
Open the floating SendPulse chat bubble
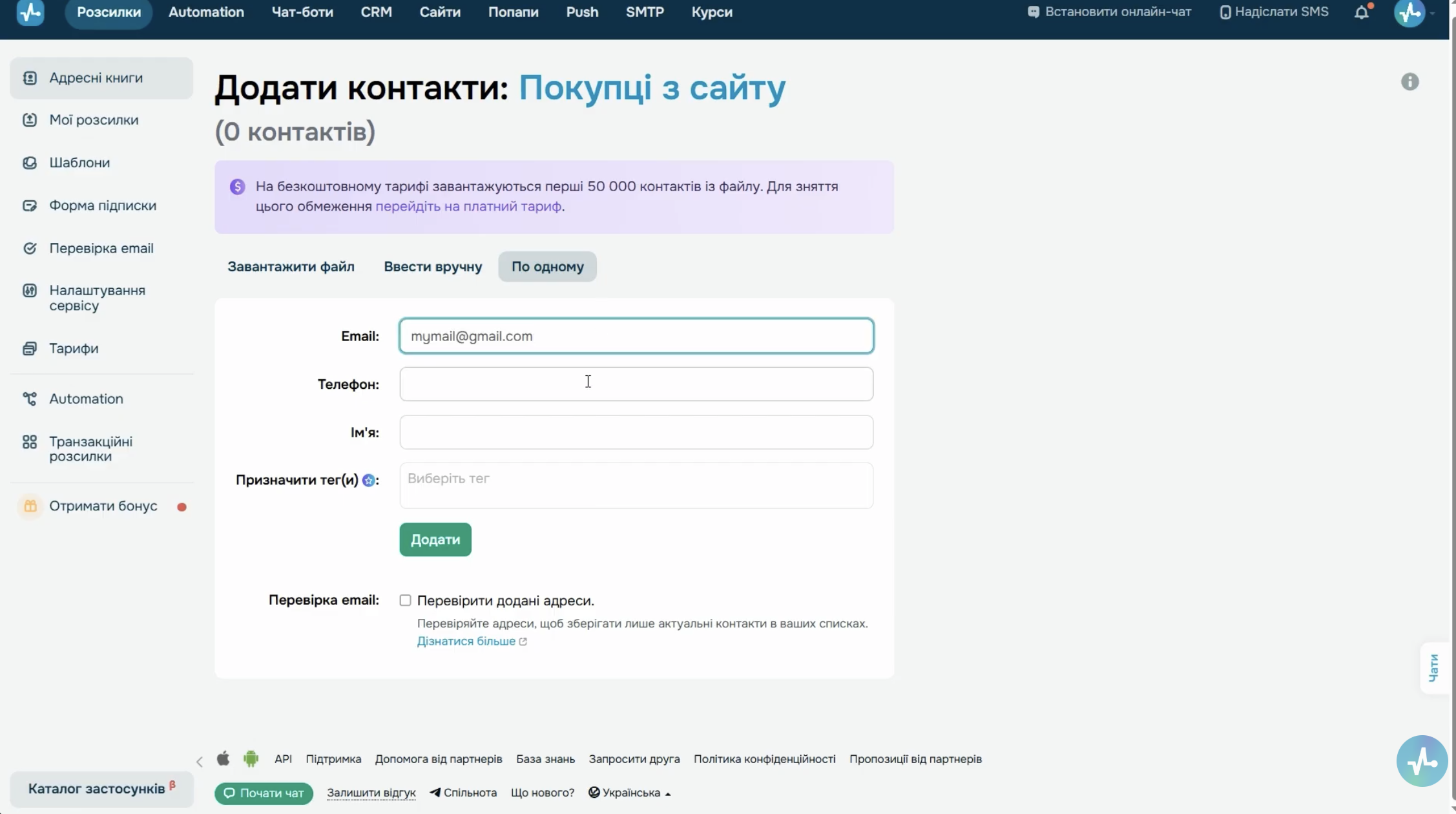pyautogui.click(x=1422, y=761)
